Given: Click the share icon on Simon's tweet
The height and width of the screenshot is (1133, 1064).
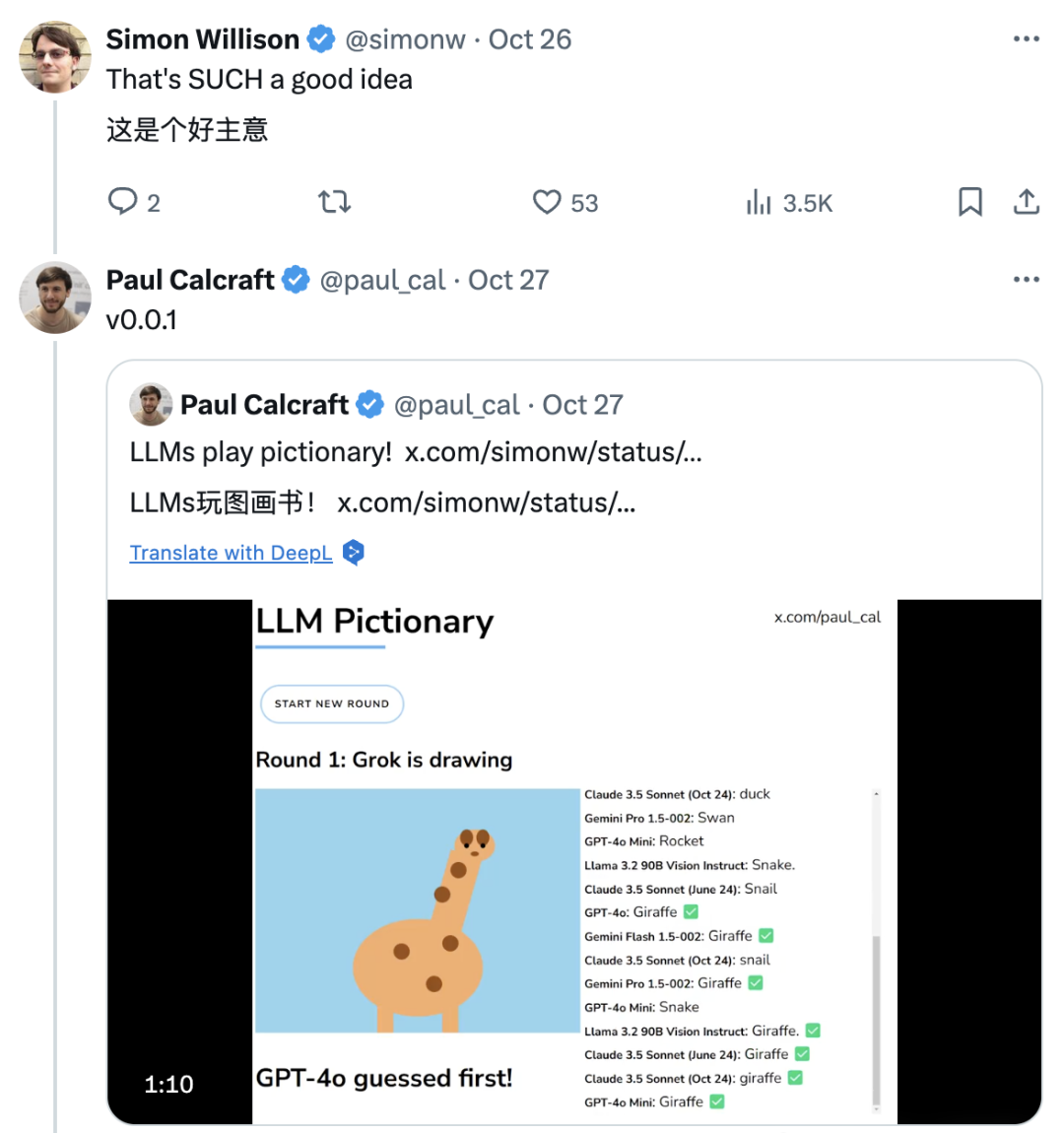Looking at the screenshot, I should click(1027, 202).
